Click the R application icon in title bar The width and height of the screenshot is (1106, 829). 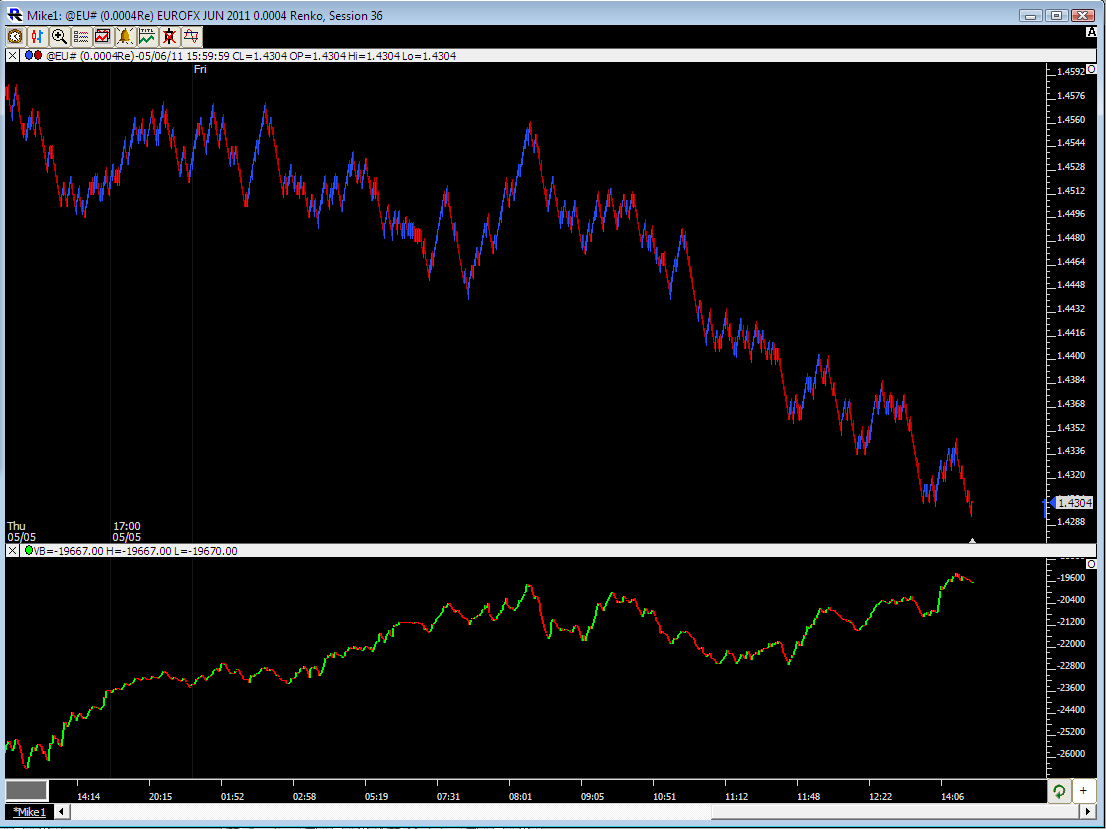point(14,15)
